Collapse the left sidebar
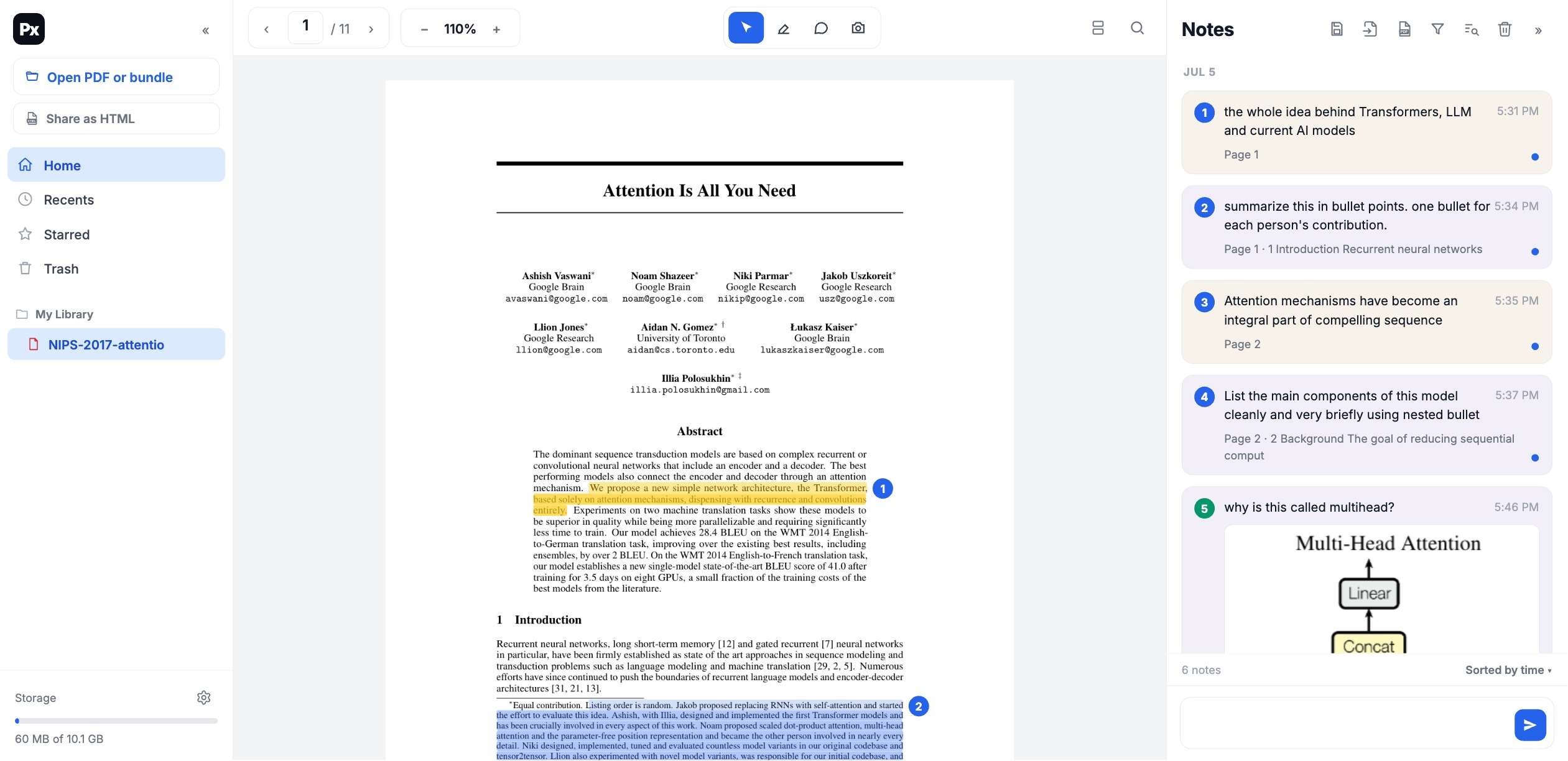 pos(205,30)
